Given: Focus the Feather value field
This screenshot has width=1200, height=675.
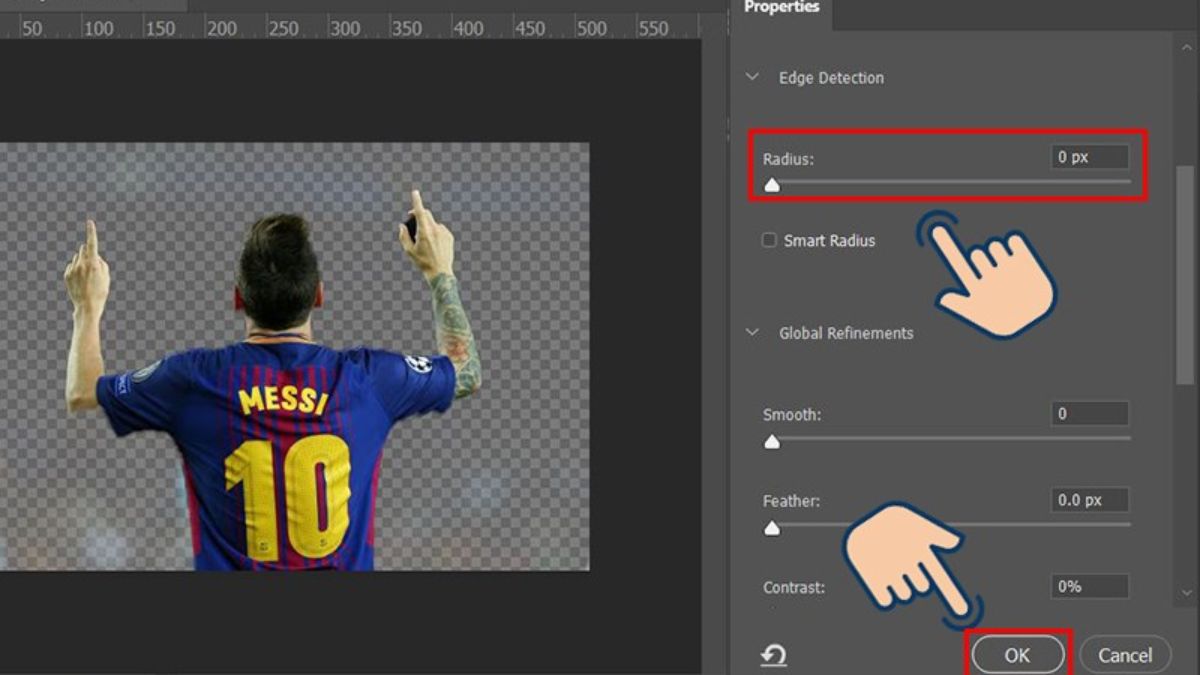Looking at the screenshot, I should [x=1089, y=500].
